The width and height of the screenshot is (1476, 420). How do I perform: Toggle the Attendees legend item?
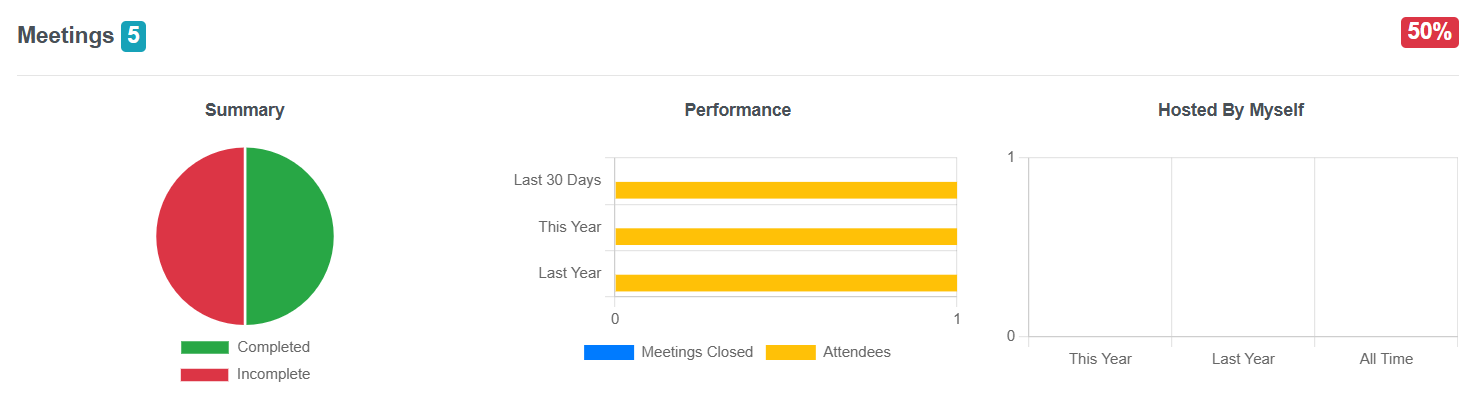828,352
